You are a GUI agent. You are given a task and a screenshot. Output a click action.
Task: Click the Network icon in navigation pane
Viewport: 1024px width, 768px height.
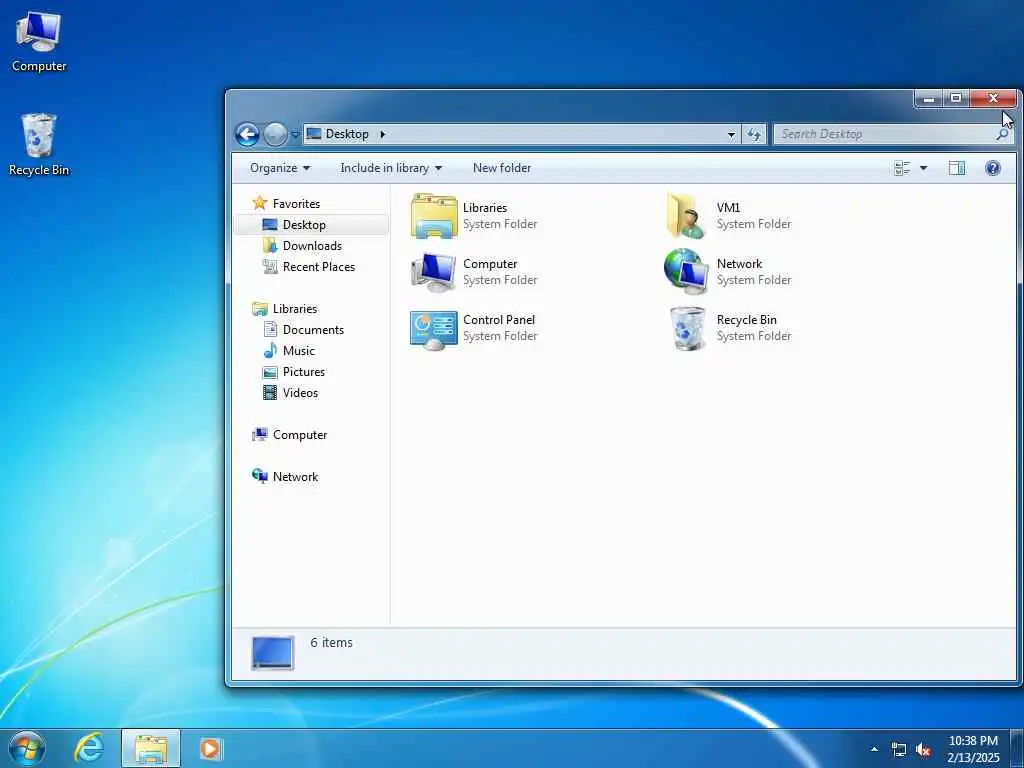[260, 476]
